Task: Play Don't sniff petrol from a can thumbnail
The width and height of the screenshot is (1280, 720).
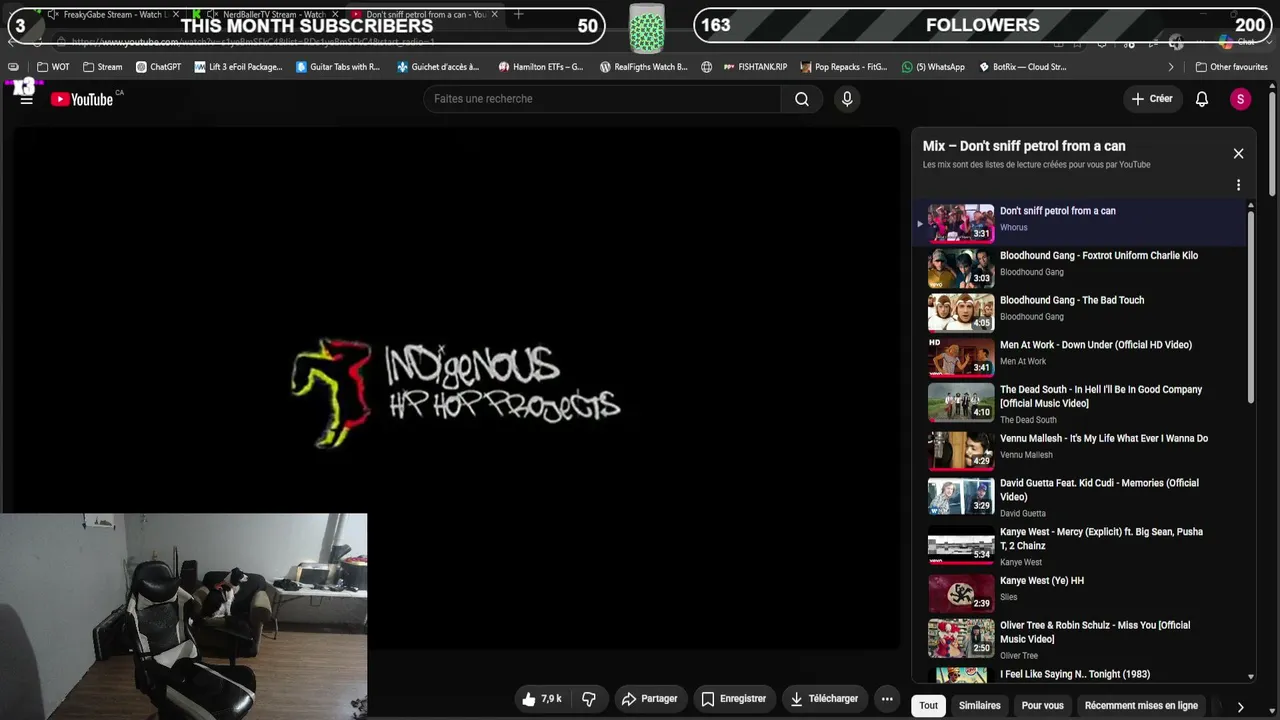Action: pos(961,223)
